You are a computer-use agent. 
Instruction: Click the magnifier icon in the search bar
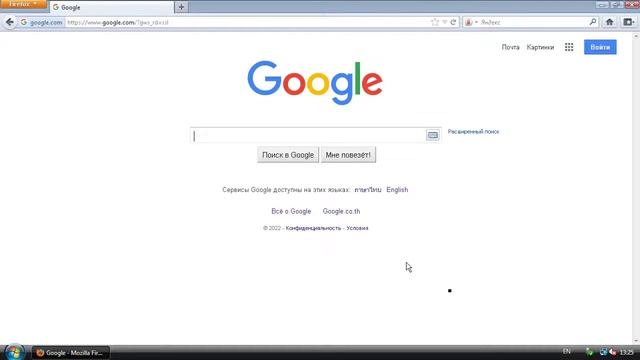[x=593, y=22]
